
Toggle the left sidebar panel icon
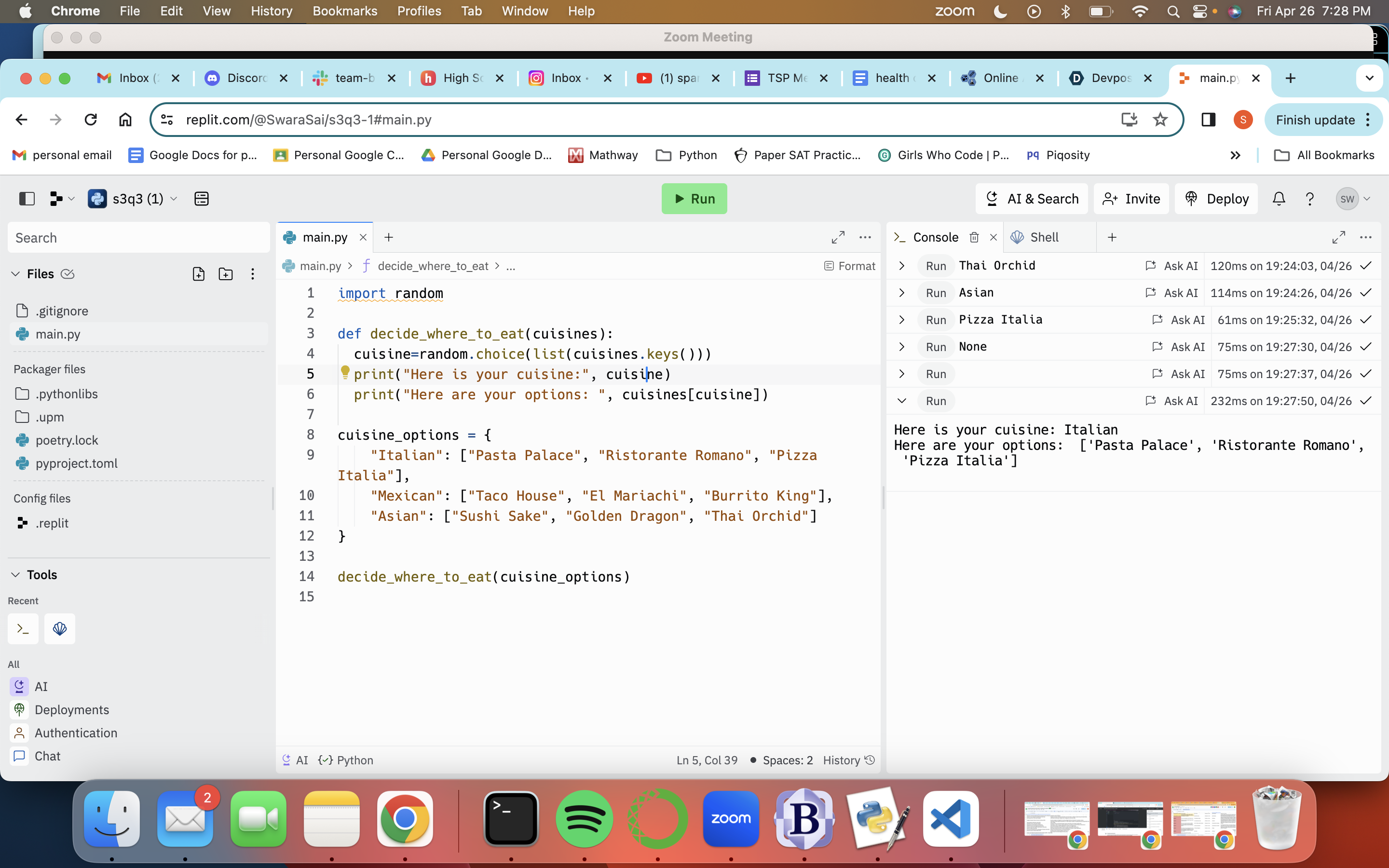(27, 199)
